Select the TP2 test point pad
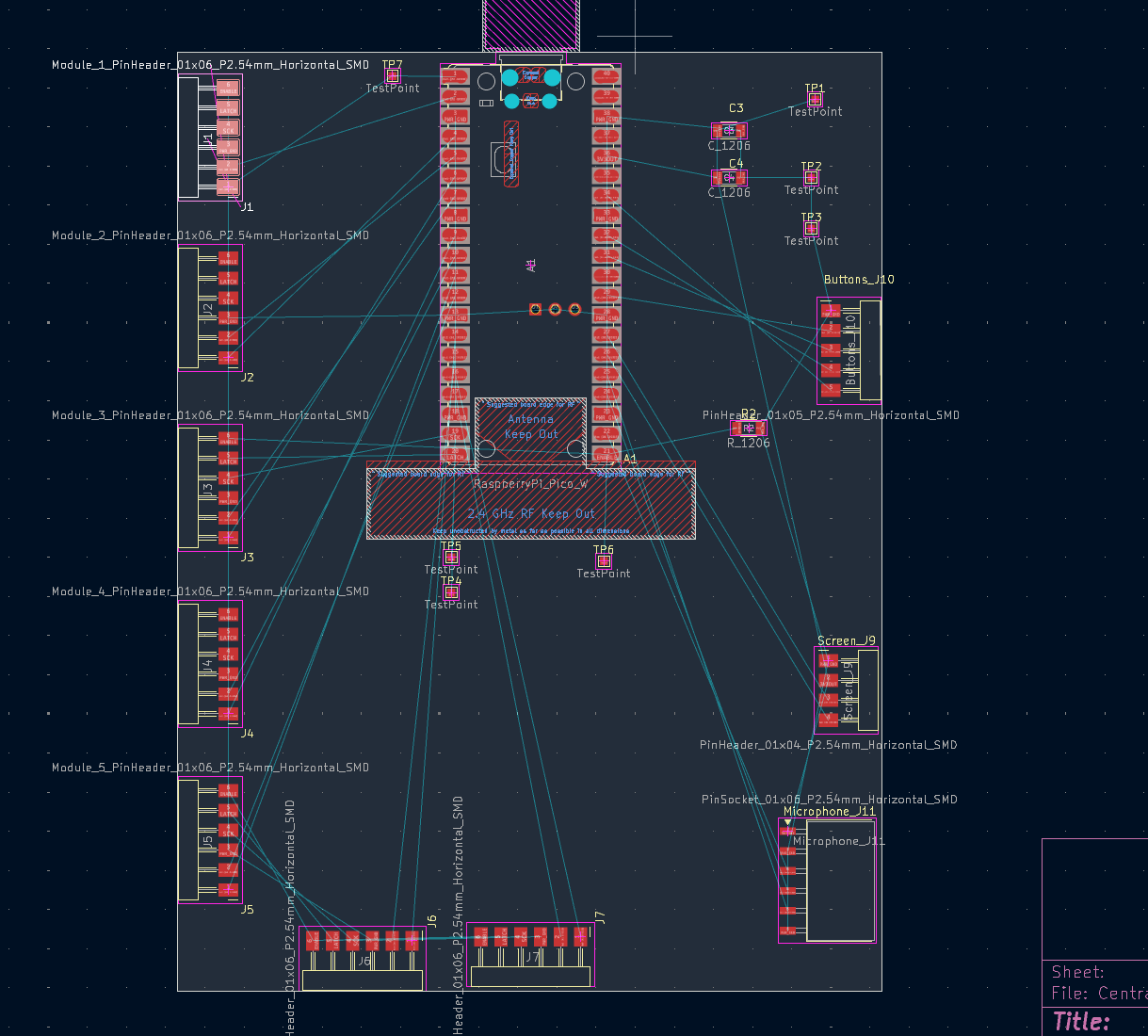1148x1036 pixels. click(x=811, y=177)
